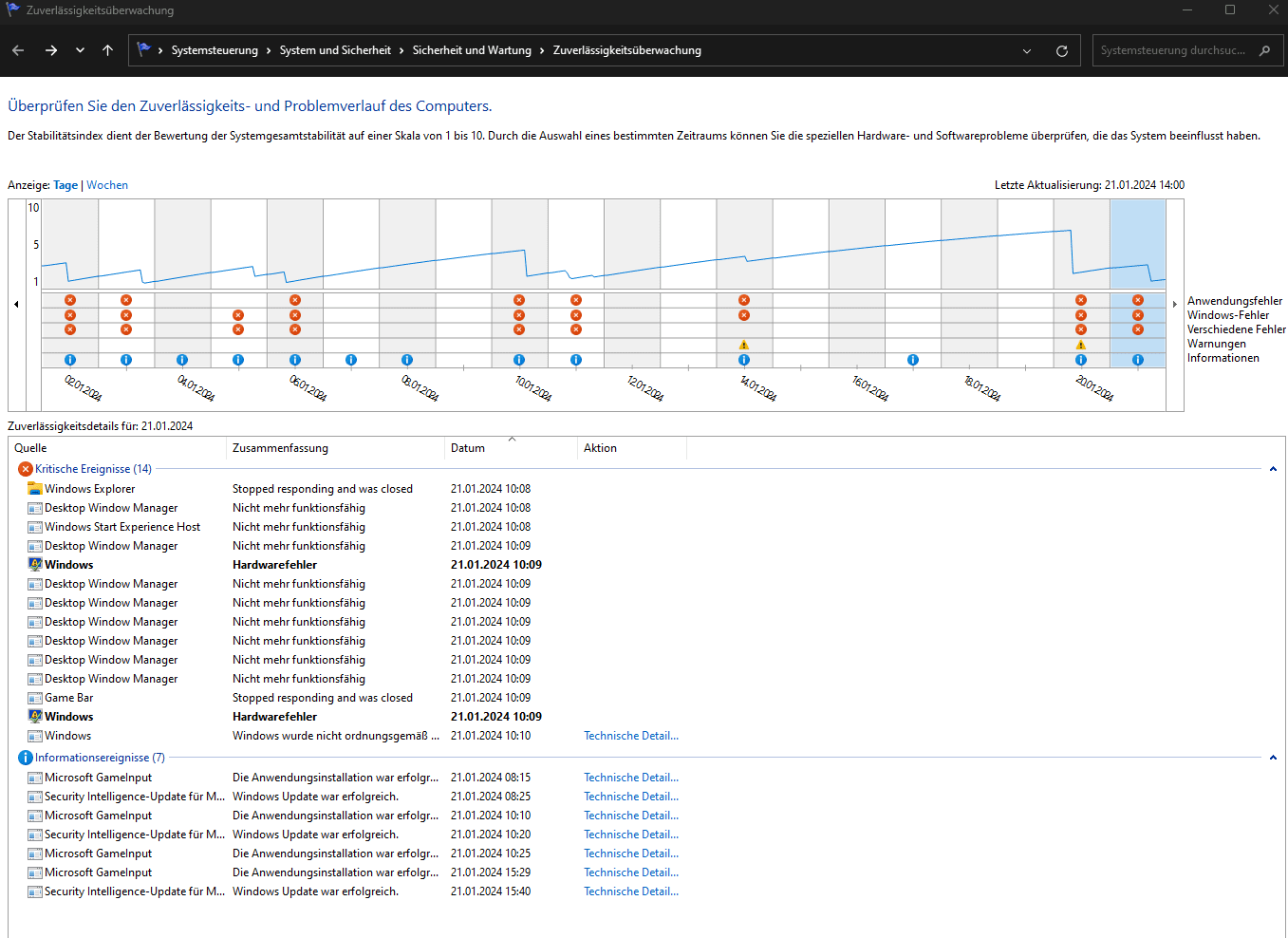
Task: Select the 06.01.2024 Windows-Fehler error icon
Action: [295, 315]
